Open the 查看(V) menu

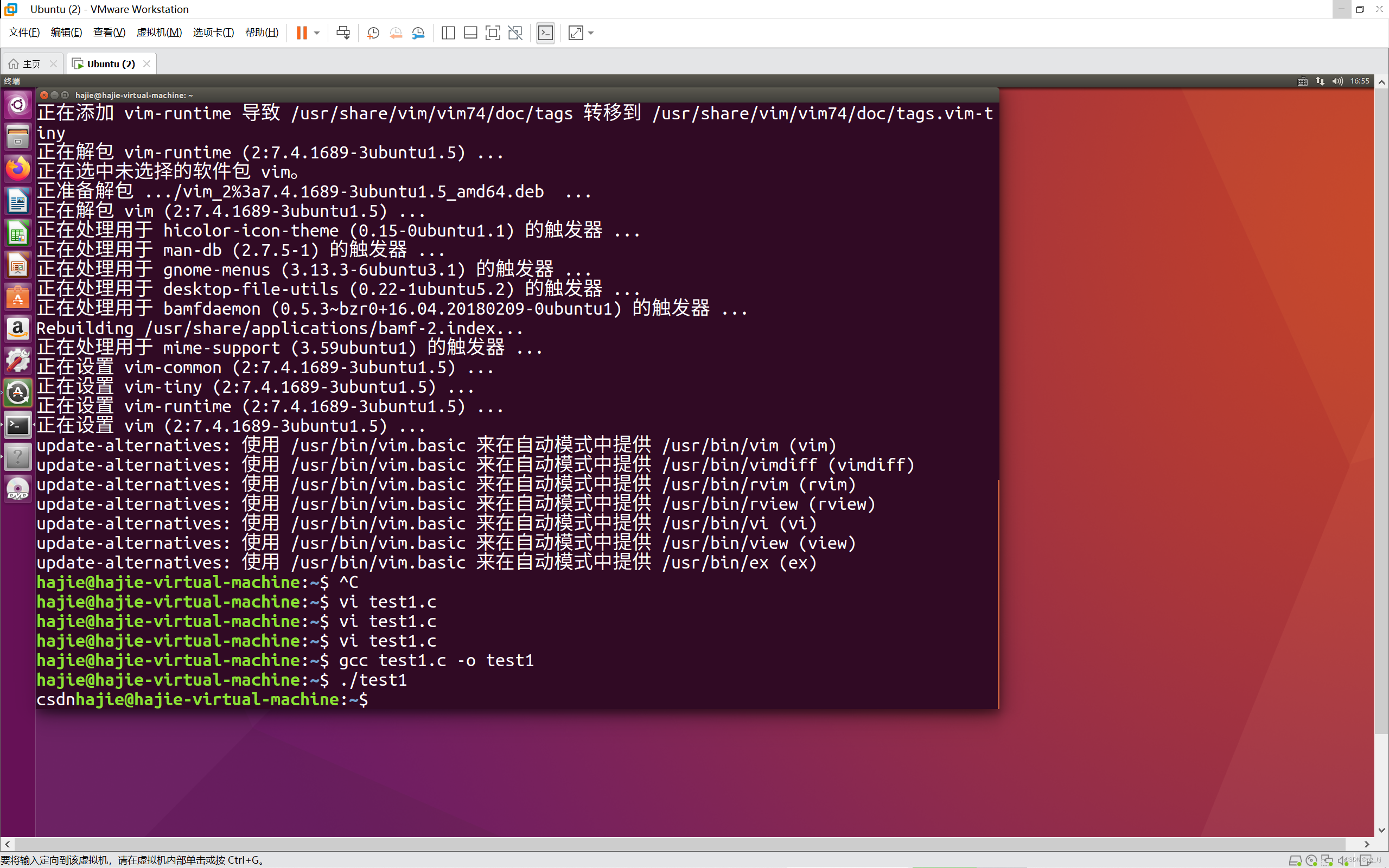coord(109,32)
